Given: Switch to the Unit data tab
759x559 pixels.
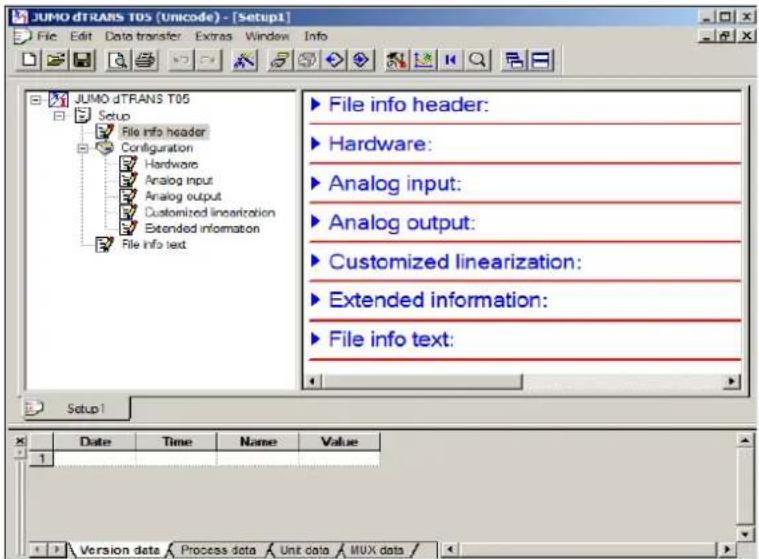Looking at the screenshot, I should point(304,550).
